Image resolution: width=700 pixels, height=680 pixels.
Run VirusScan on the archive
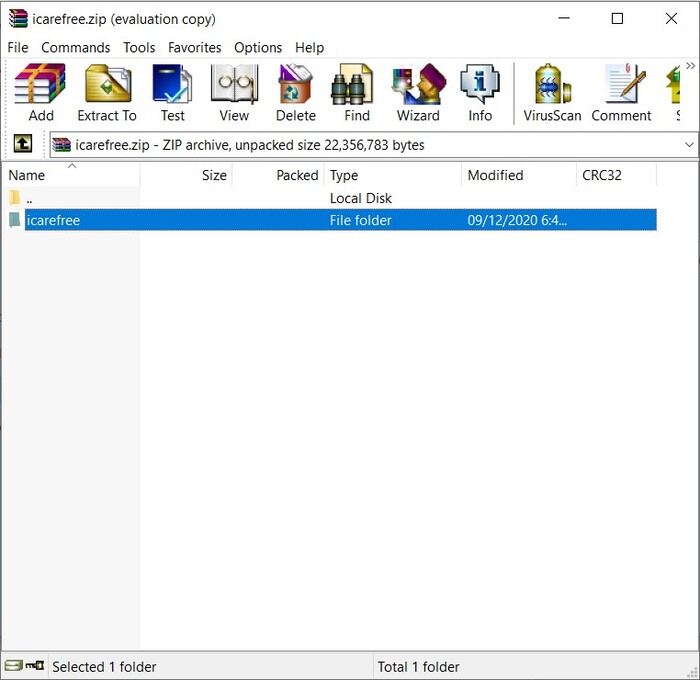coord(552,93)
